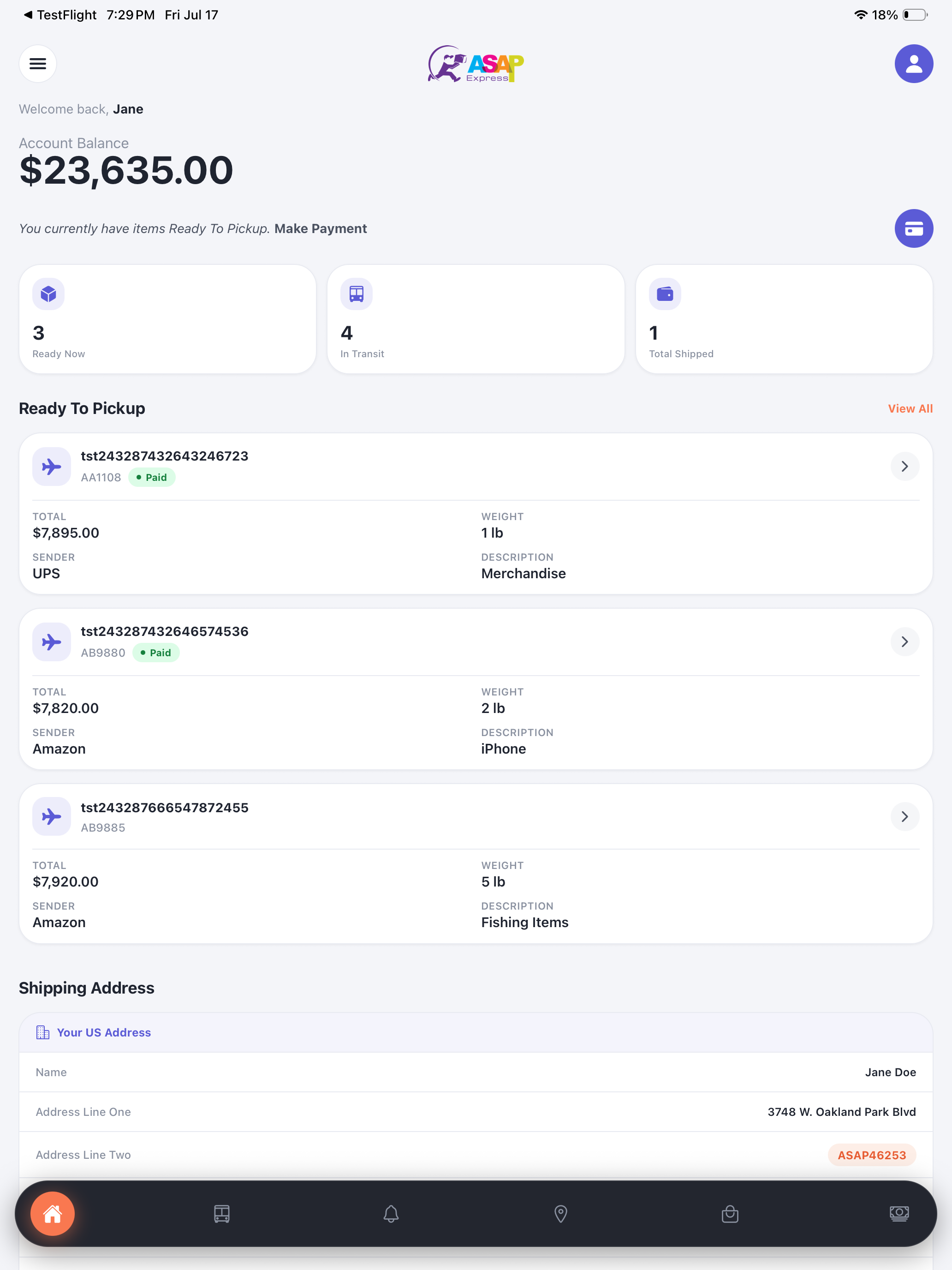Viewport: 952px width, 1270px height.
Task: Tap description Fishing Items
Action: pyautogui.click(x=524, y=923)
